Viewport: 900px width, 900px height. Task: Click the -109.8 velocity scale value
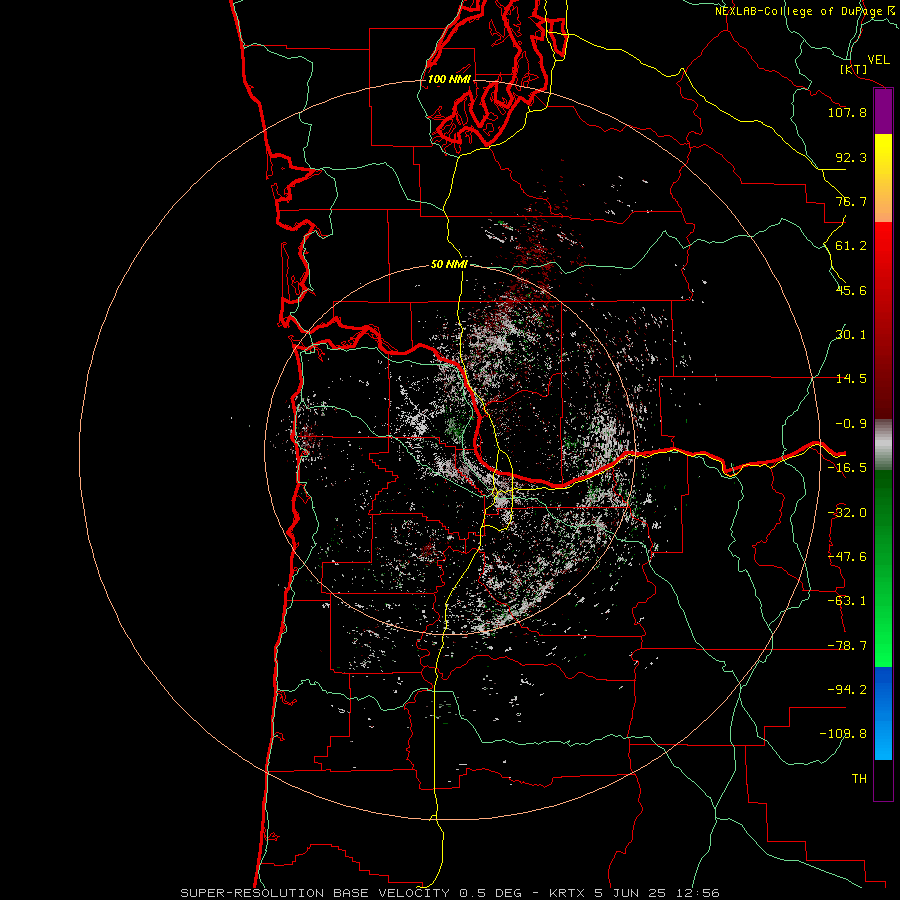point(843,734)
